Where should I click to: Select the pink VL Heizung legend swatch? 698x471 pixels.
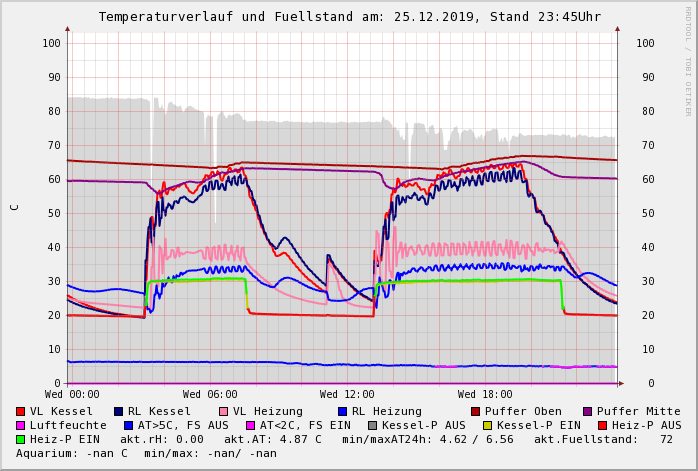point(223,412)
